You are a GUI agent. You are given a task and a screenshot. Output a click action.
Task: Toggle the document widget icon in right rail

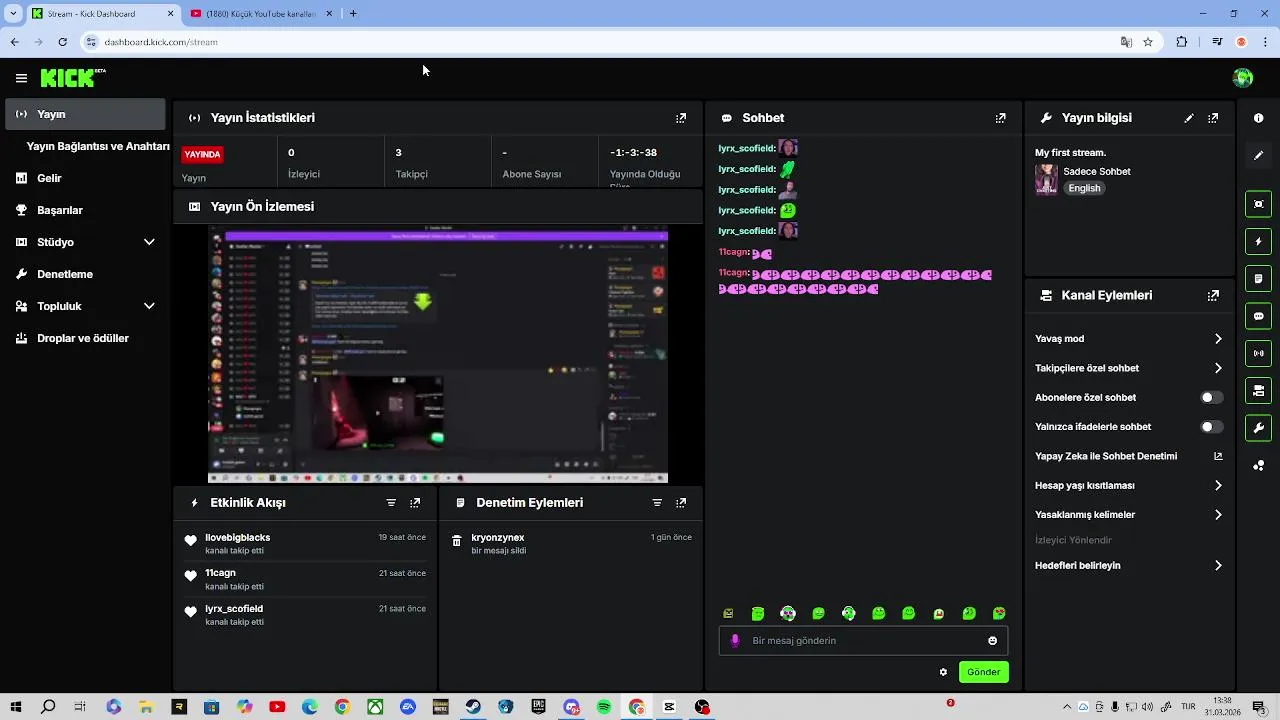pyautogui.click(x=1258, y=278)
